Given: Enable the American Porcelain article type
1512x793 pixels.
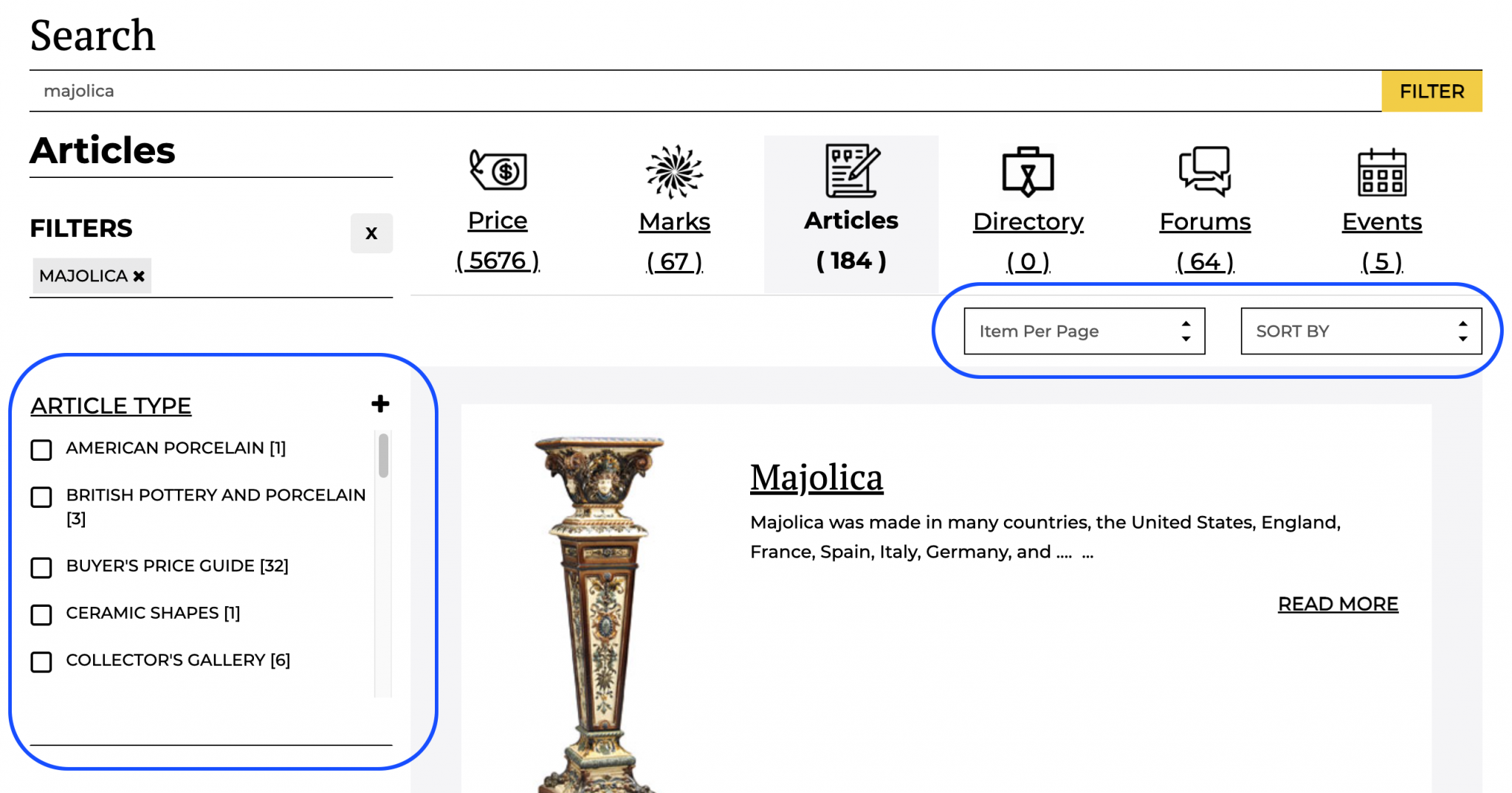Looking at the screenshot, I should pyautogui.click(x=41, y=450).
